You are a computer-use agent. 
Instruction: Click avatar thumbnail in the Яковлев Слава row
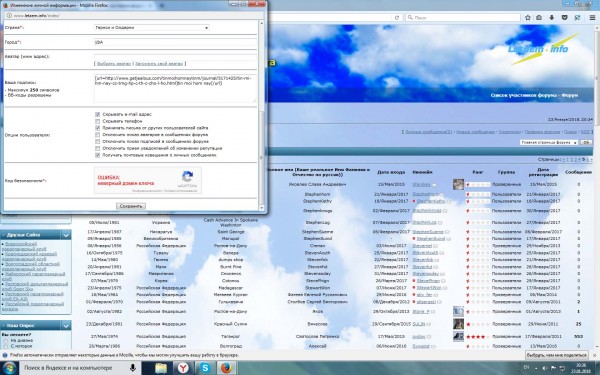coord(458,184)
